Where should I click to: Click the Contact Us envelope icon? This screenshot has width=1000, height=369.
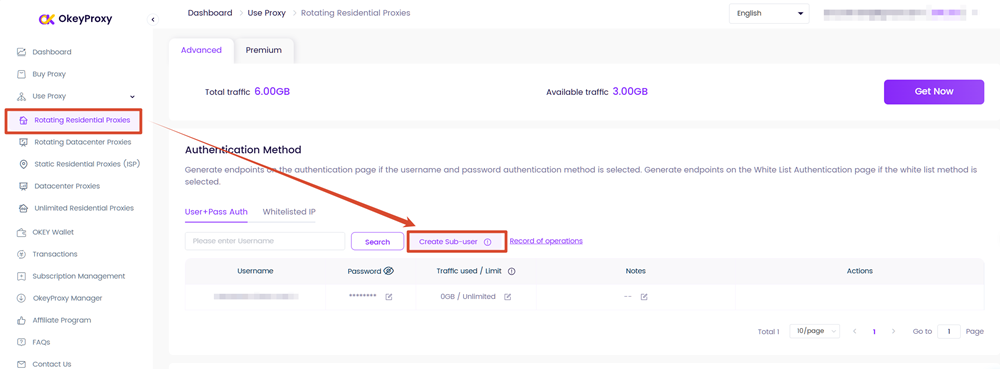(22, 365)
